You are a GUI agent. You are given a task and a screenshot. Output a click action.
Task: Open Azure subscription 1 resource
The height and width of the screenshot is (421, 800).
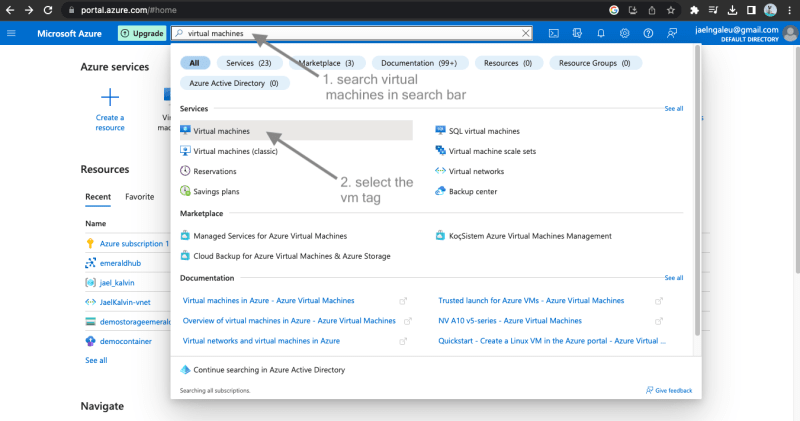point(134,243)
